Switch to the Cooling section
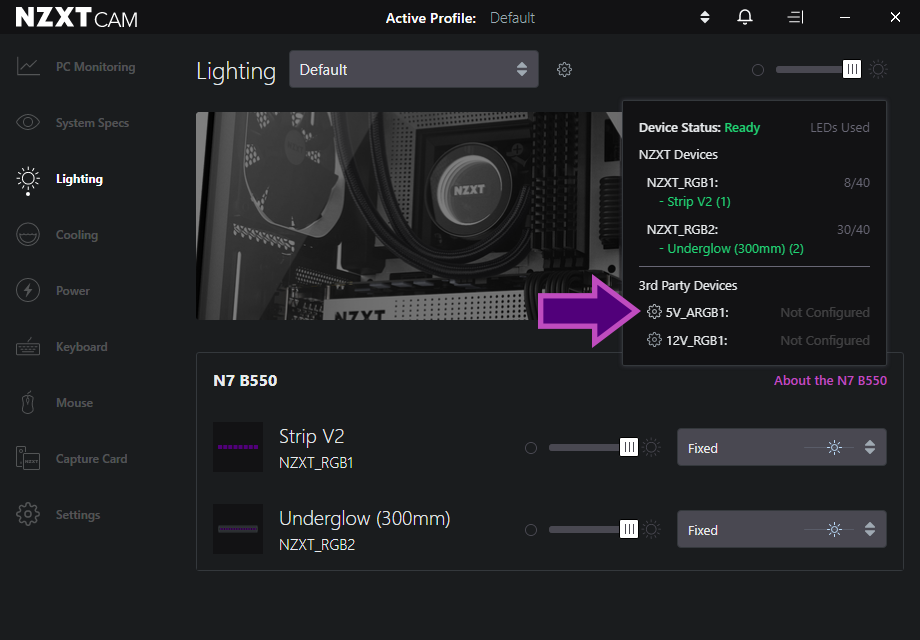The width and height of the screenshot is (920, 640). click(76, 235)
